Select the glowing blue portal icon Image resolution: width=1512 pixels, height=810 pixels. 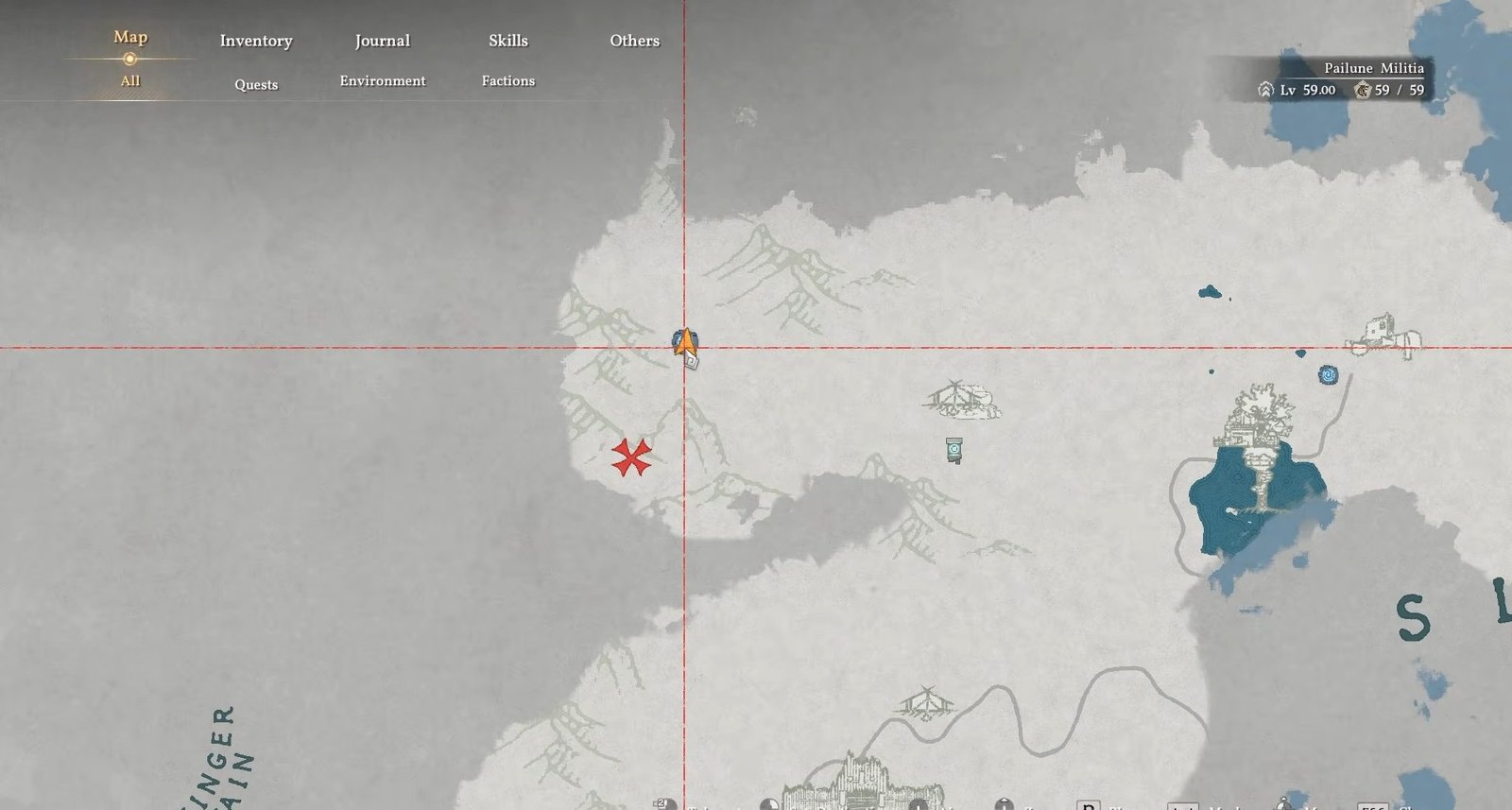[x=1329, y=375]
